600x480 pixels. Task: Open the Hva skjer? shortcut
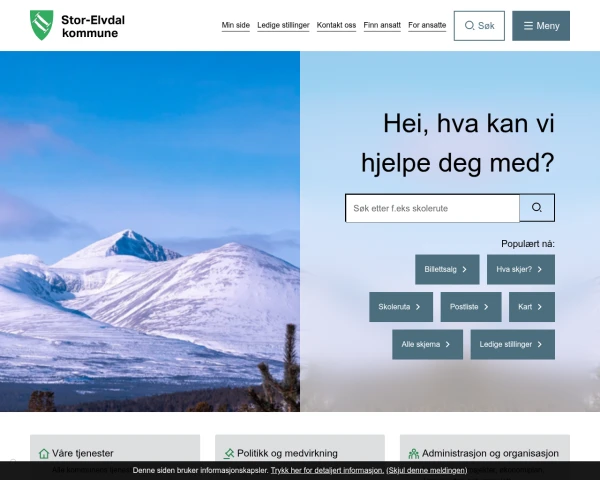[521, 269]
